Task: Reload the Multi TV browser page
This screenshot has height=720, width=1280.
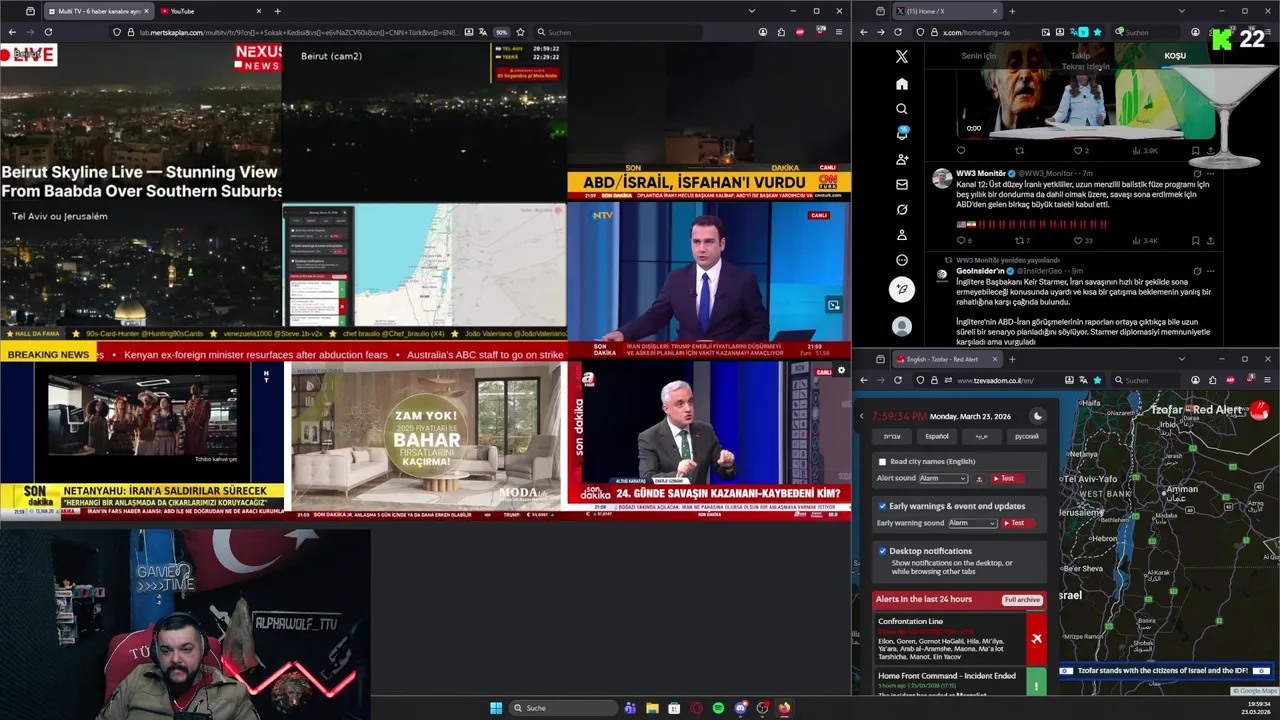Action: point(48,32)
